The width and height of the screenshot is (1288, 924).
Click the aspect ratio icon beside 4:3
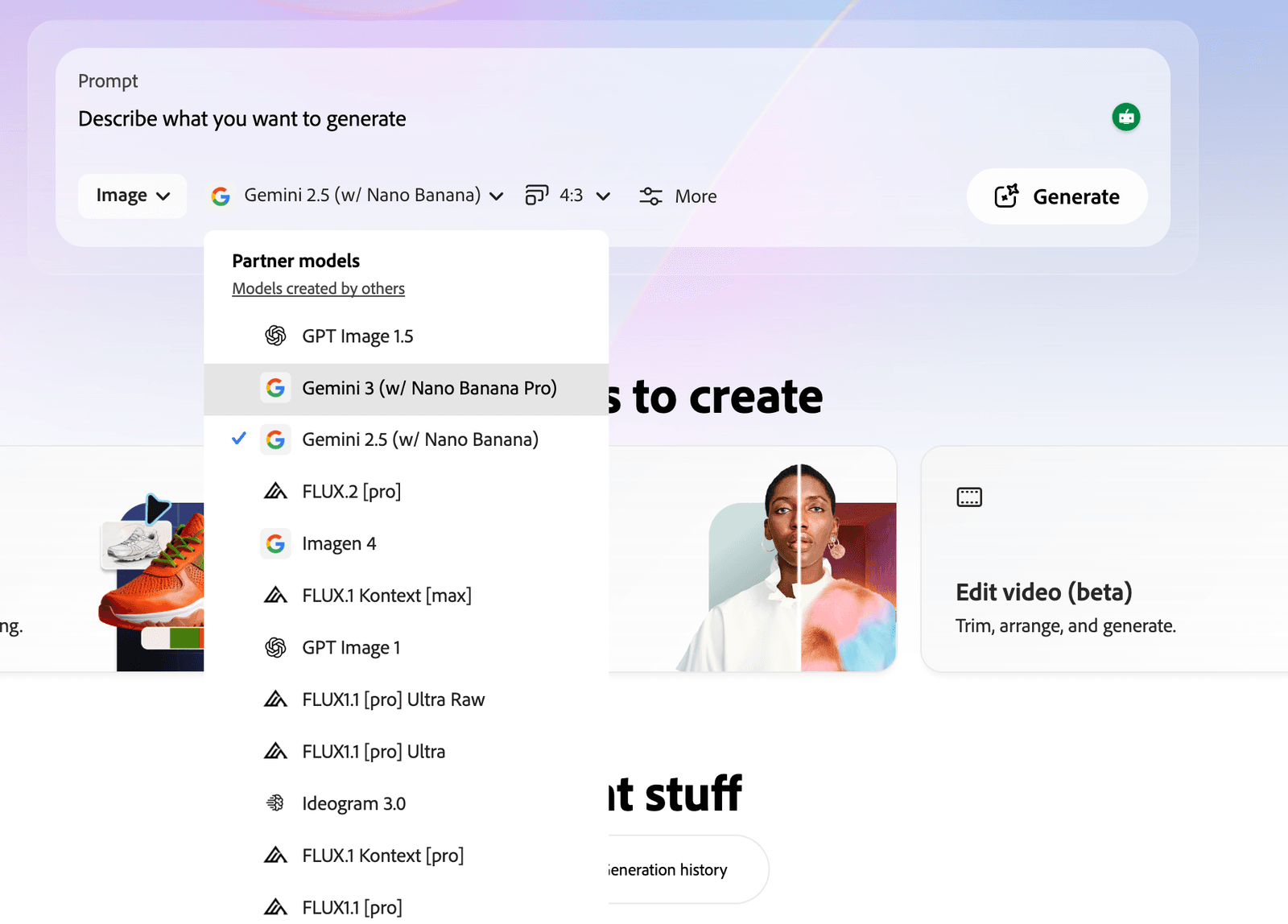[x=537, y=196]
